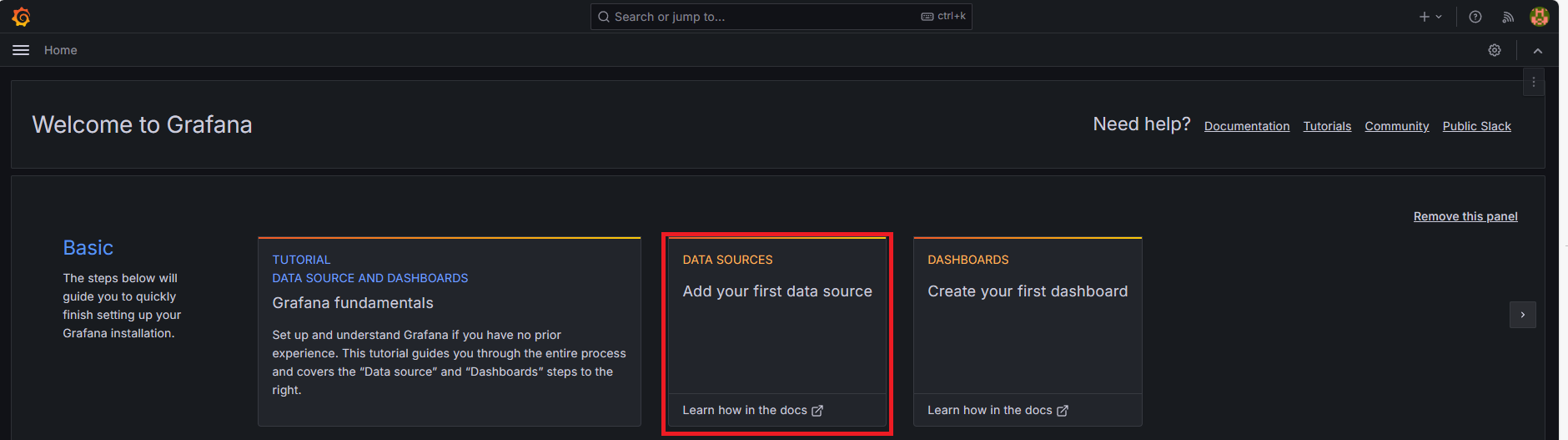Open Learn how in the docs for data sources

(752, 410)
